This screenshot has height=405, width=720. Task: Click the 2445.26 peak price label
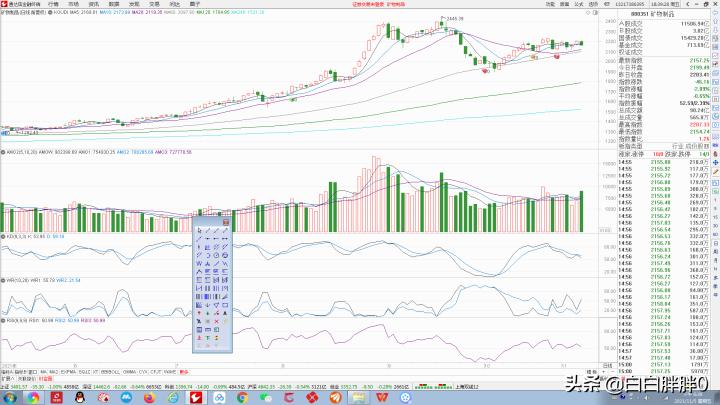click(455, 19)
